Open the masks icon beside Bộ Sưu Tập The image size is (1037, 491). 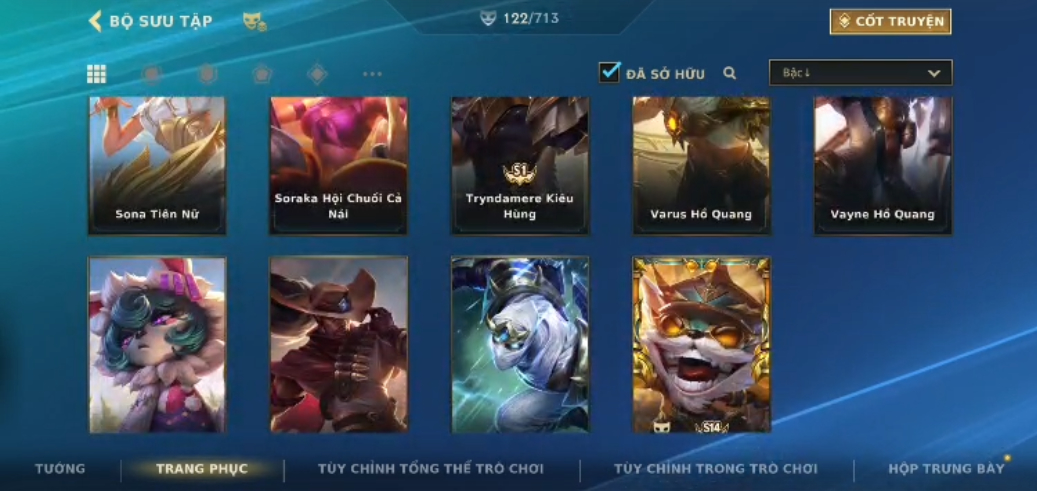[x=254, y=22]
